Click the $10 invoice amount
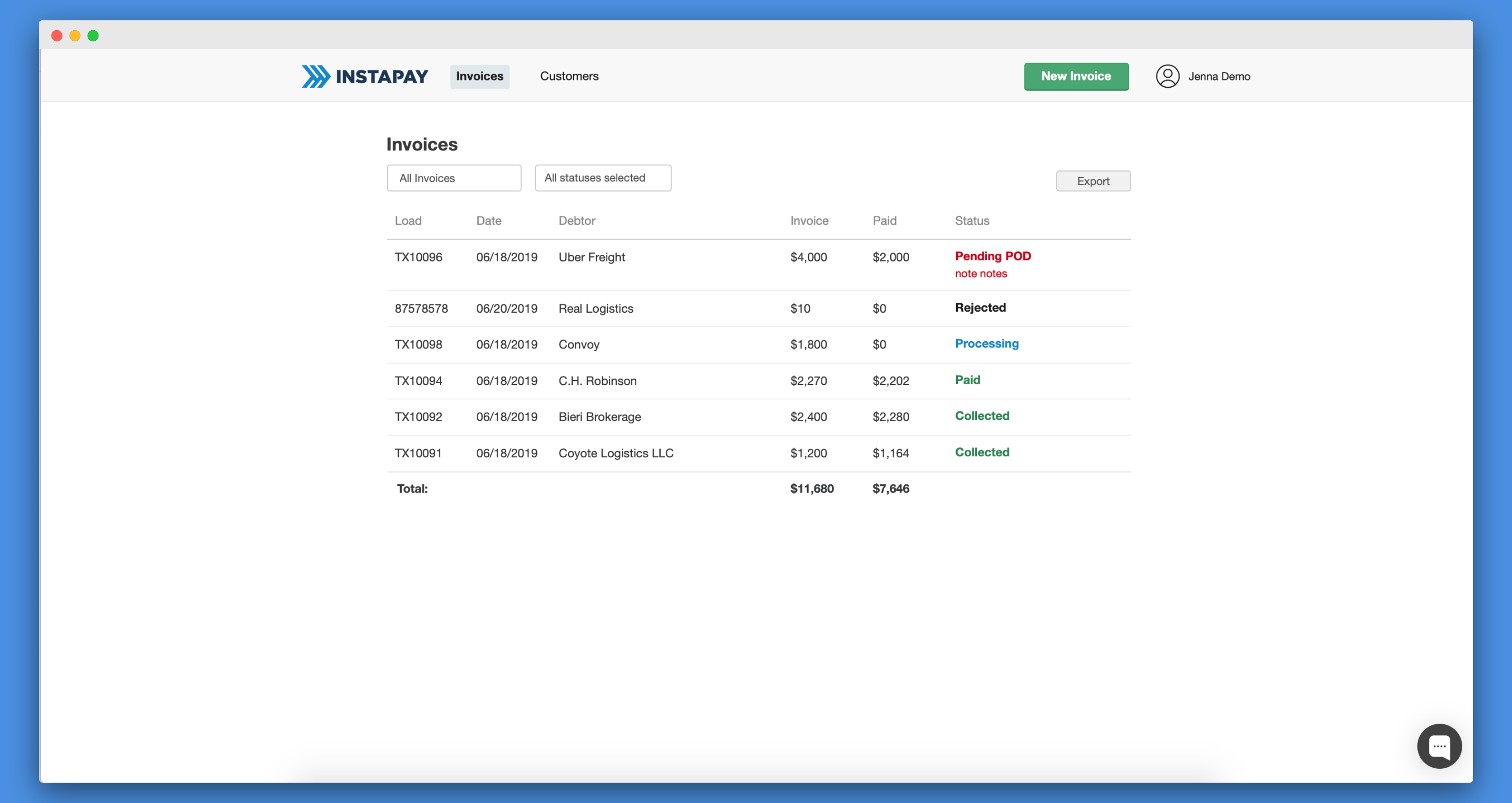This screenshot has height=803, width=1512. pos(800,309)
